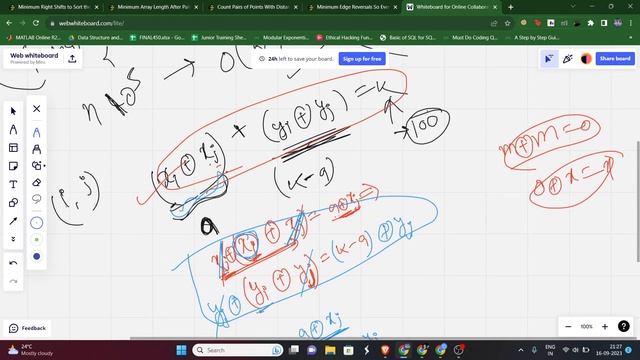This screenshot has width=640, height=360.
Task: Go back to previous page
Action: point(9,23)
